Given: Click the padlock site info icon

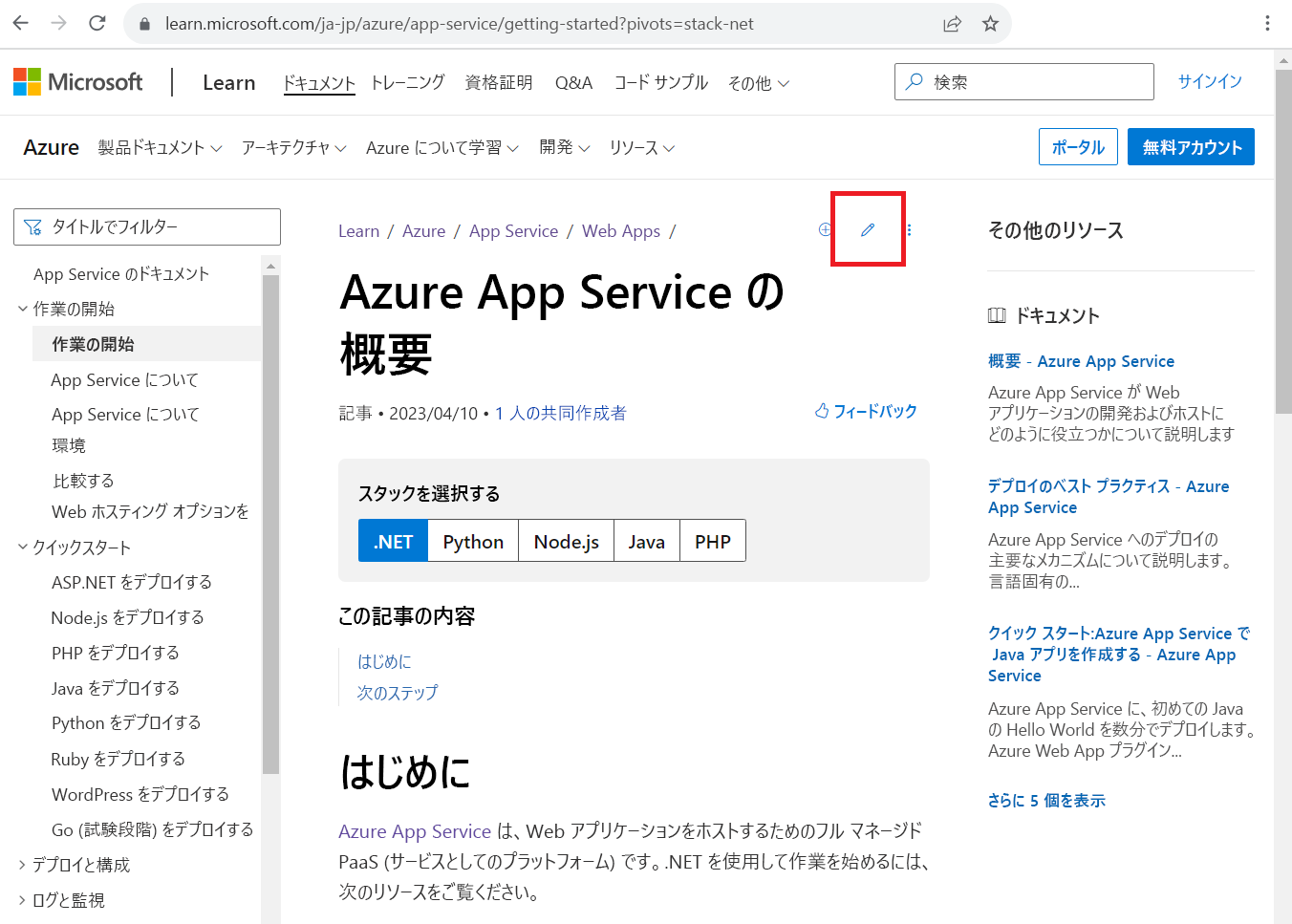Looking at the screenshot, I should click(145, 24).
